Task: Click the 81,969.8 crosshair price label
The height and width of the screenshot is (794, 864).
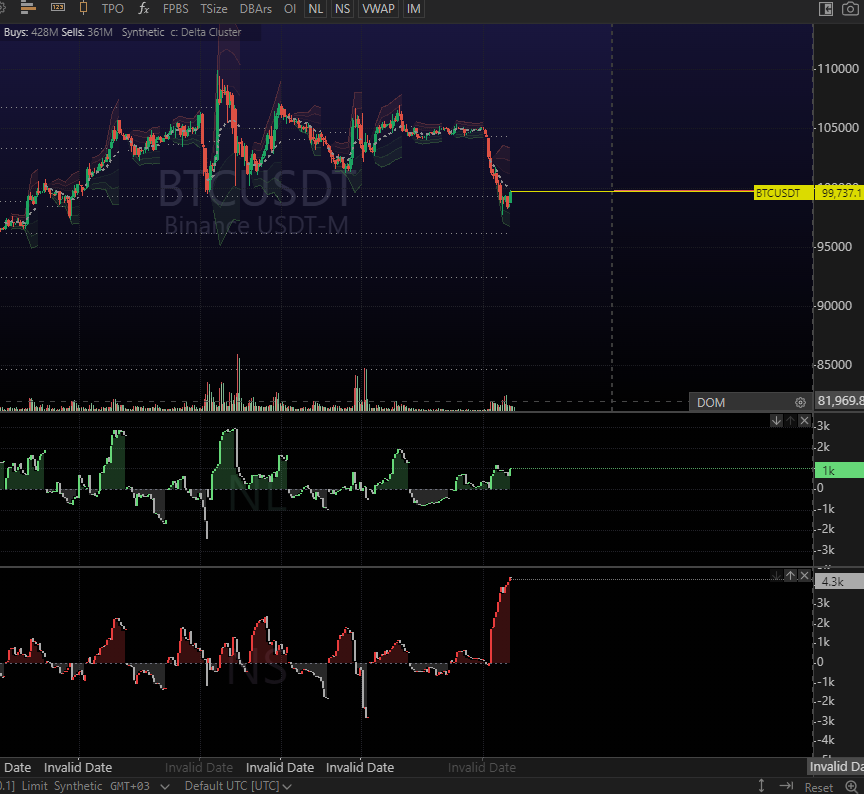Action: [839, 401]
